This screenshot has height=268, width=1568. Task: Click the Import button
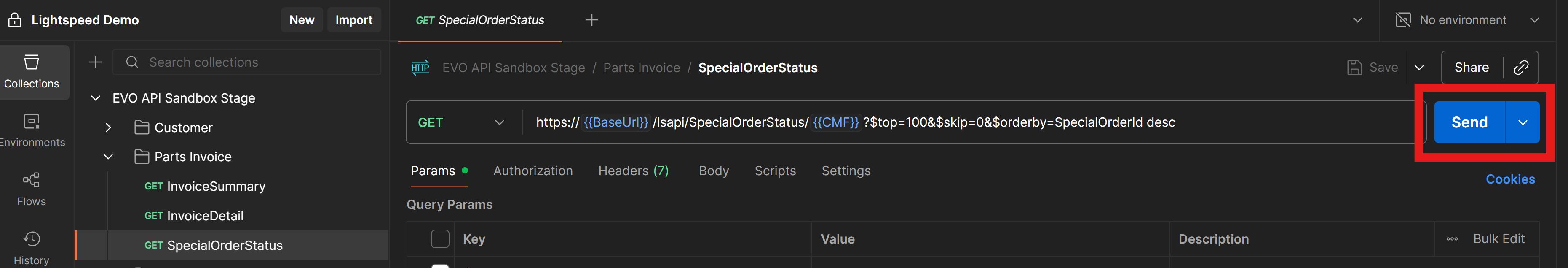pyautogui.click(x=353, y=20)
